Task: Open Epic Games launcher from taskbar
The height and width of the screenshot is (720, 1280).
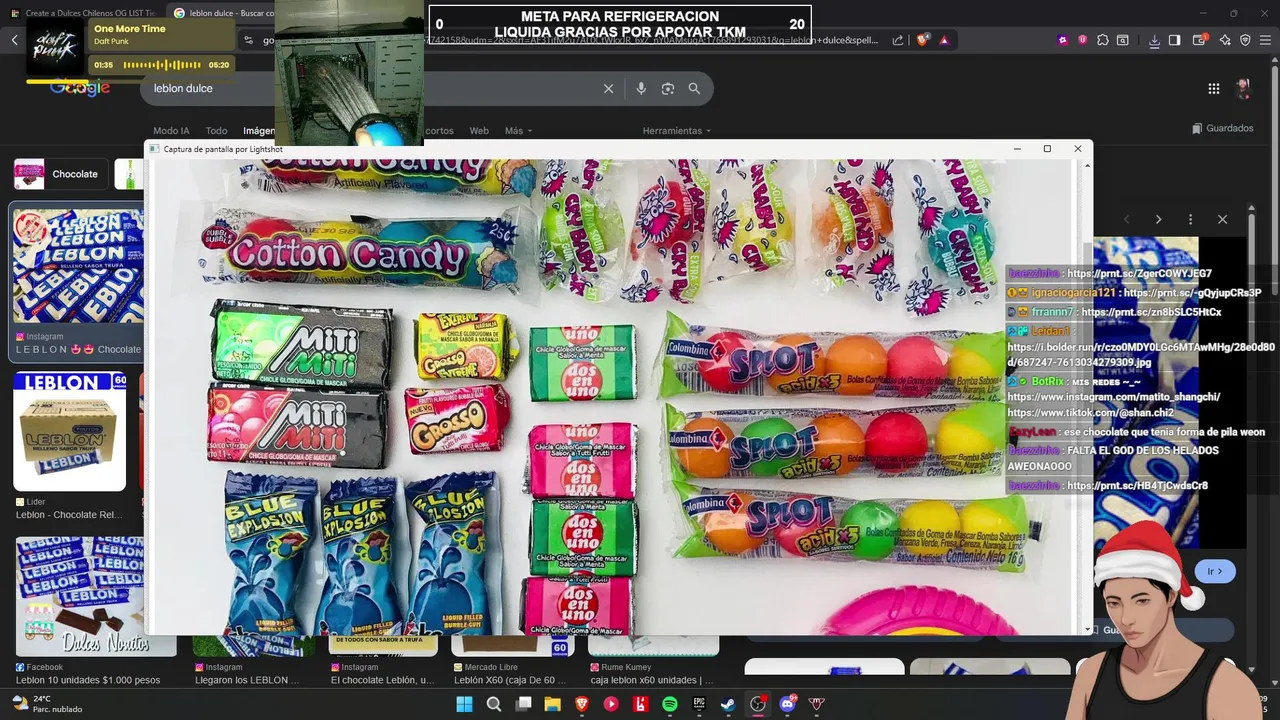Action: click(699, 704)
